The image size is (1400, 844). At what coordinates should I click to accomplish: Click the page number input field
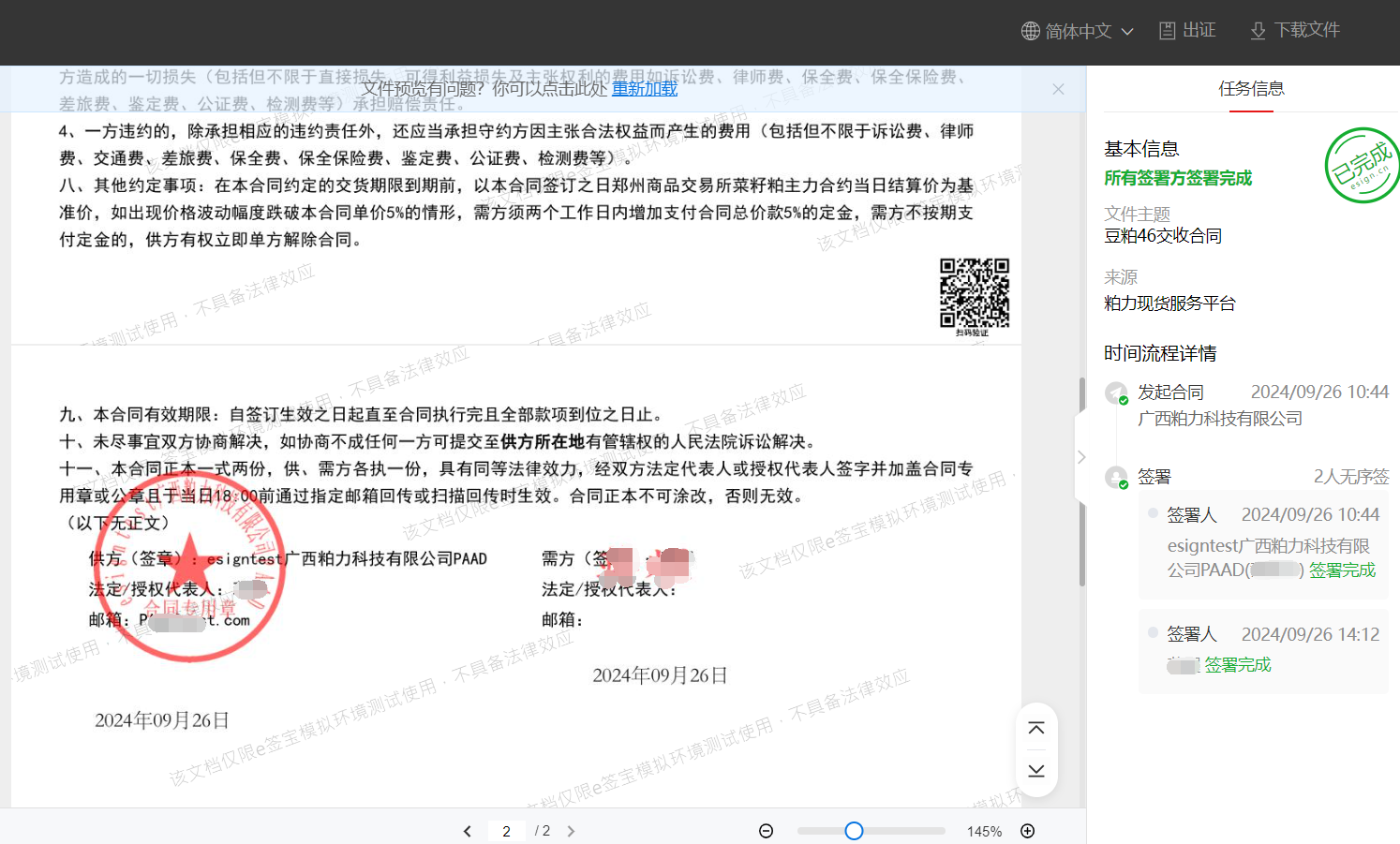coord(506,831)
